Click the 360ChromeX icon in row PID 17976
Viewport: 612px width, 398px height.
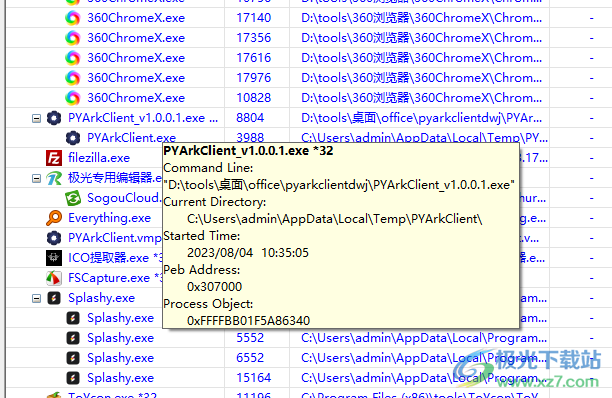[x=73, y=78]
